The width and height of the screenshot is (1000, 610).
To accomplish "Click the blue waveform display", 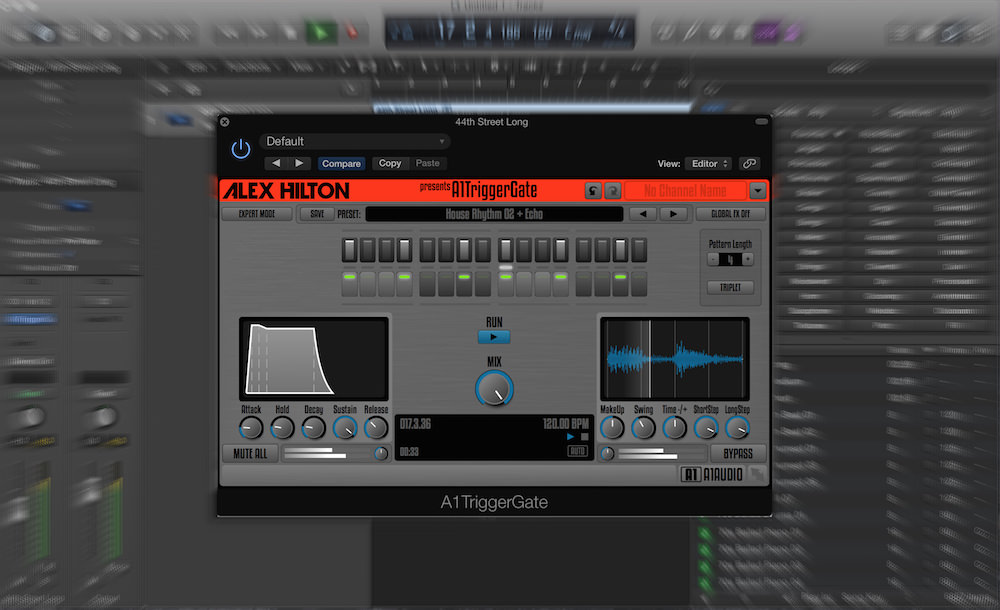I will click(x=675, y=359).
